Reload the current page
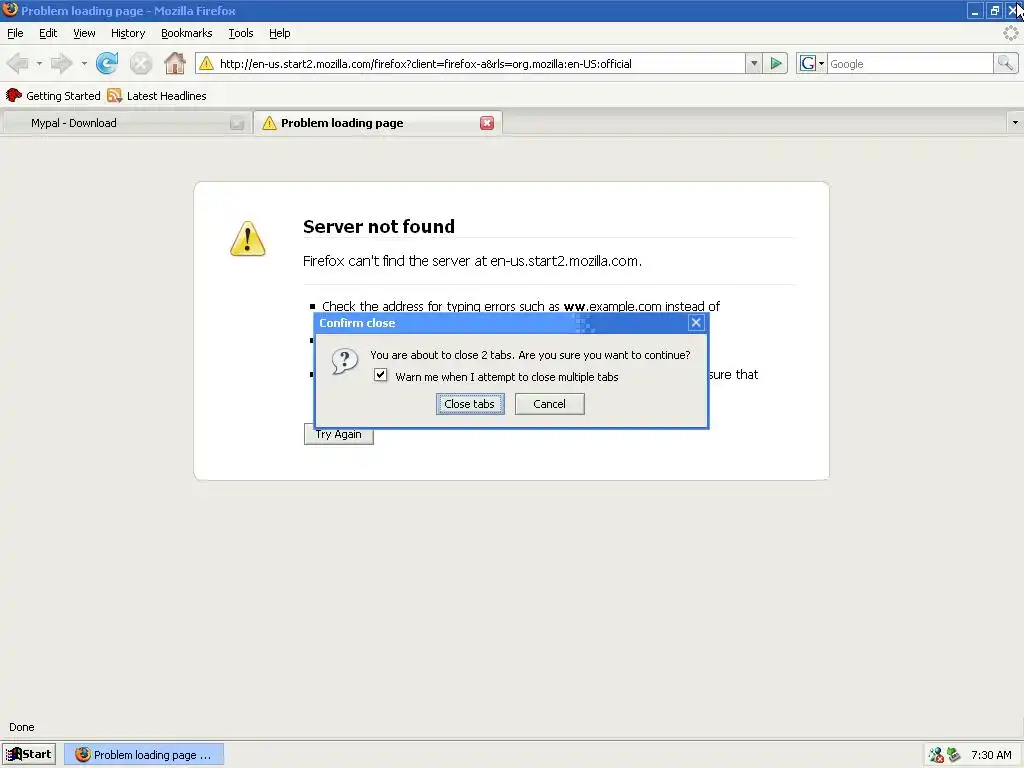This screenshot has width=1024, height=768. (x=107, y=63)
